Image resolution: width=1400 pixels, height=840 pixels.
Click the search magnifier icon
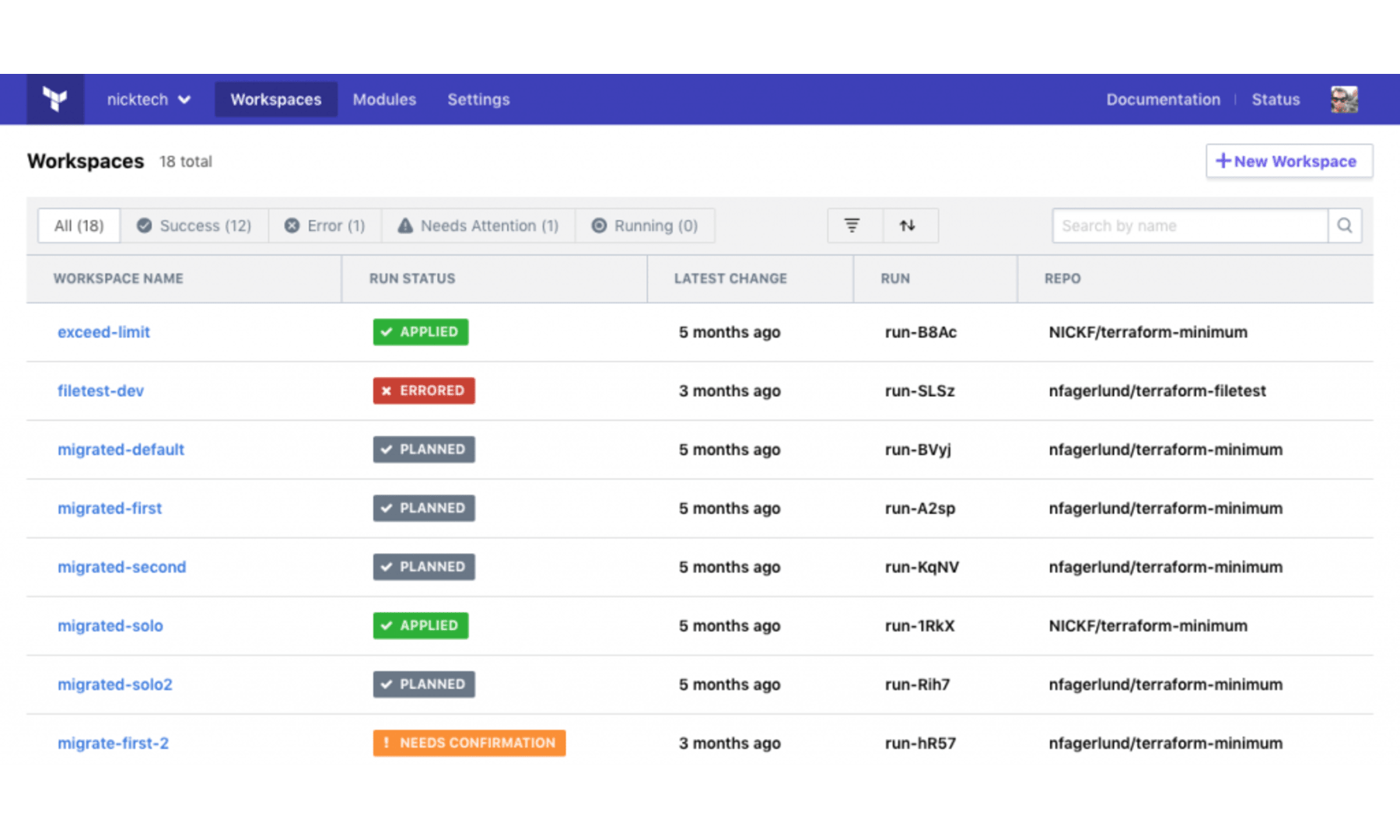(x=1345, y=226)
